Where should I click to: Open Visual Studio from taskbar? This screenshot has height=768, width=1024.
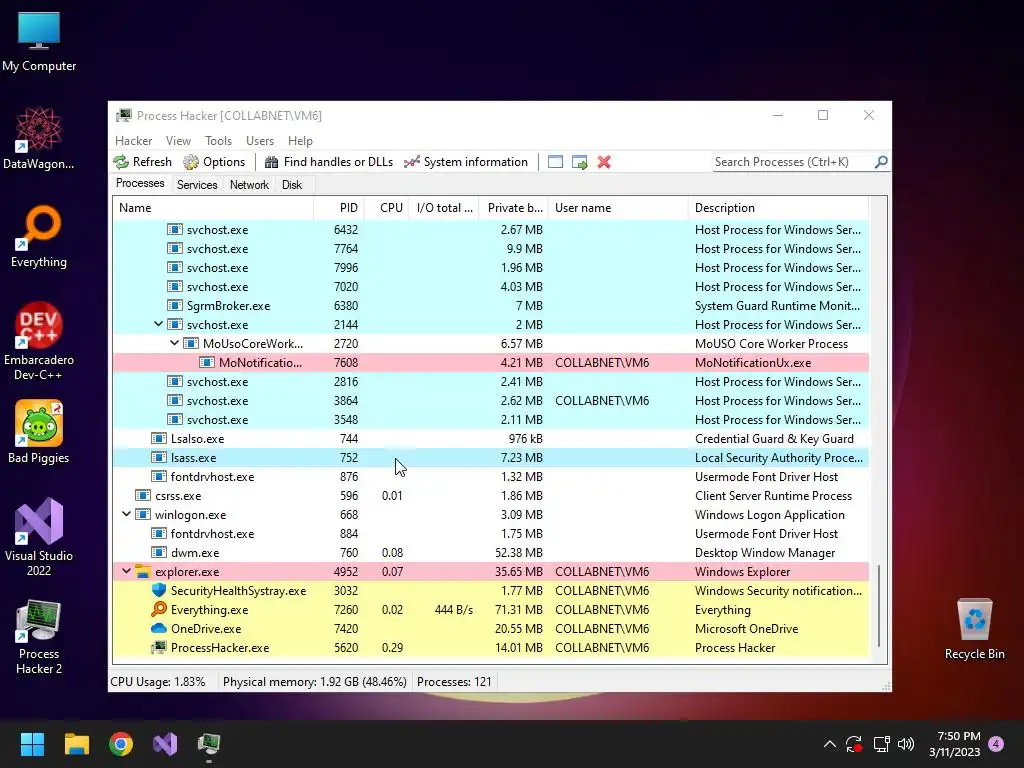tap(165, 744)
